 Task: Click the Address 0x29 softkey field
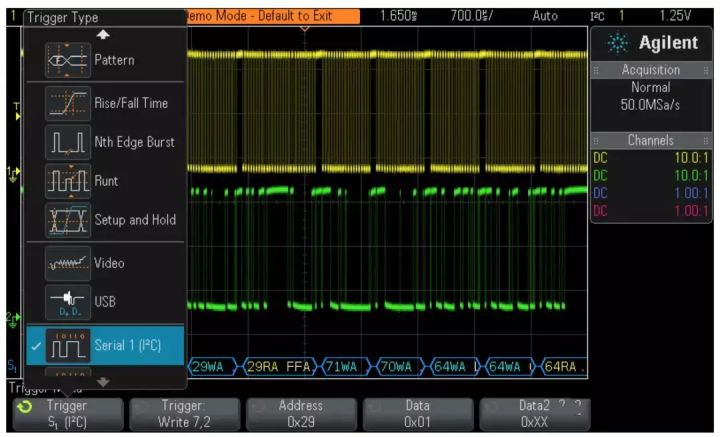[301, 414]
